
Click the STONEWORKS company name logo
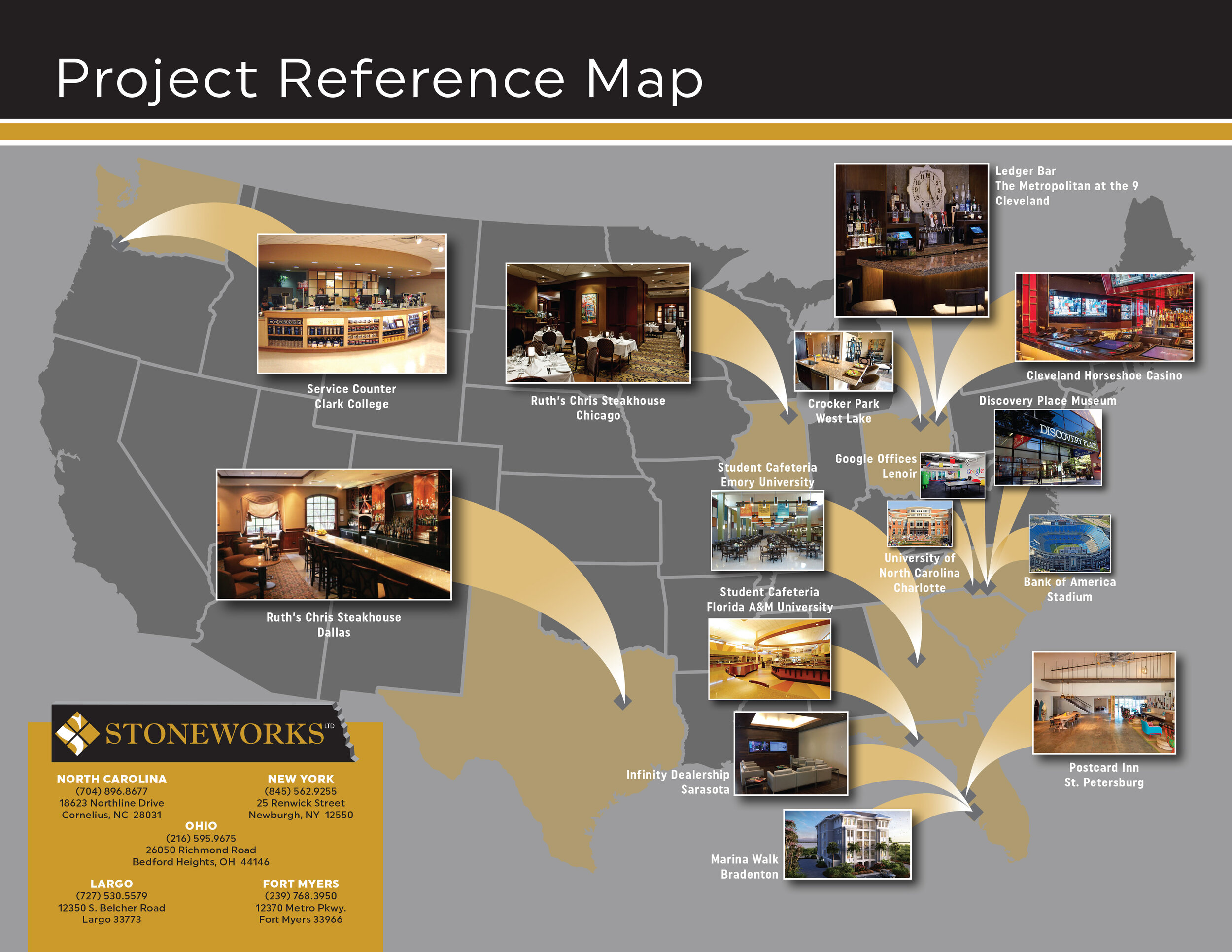[214, 734]
